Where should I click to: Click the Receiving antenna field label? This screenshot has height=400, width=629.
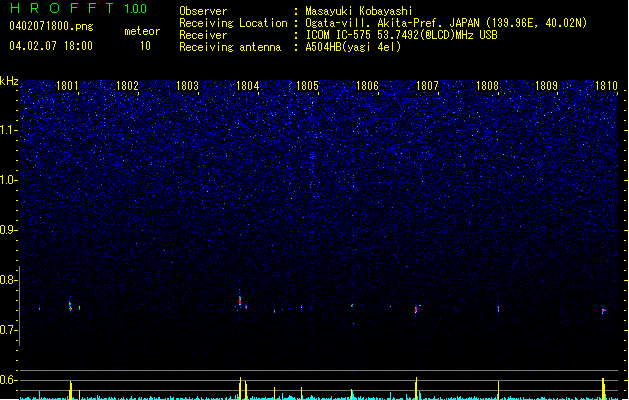(x=230, y=47)
